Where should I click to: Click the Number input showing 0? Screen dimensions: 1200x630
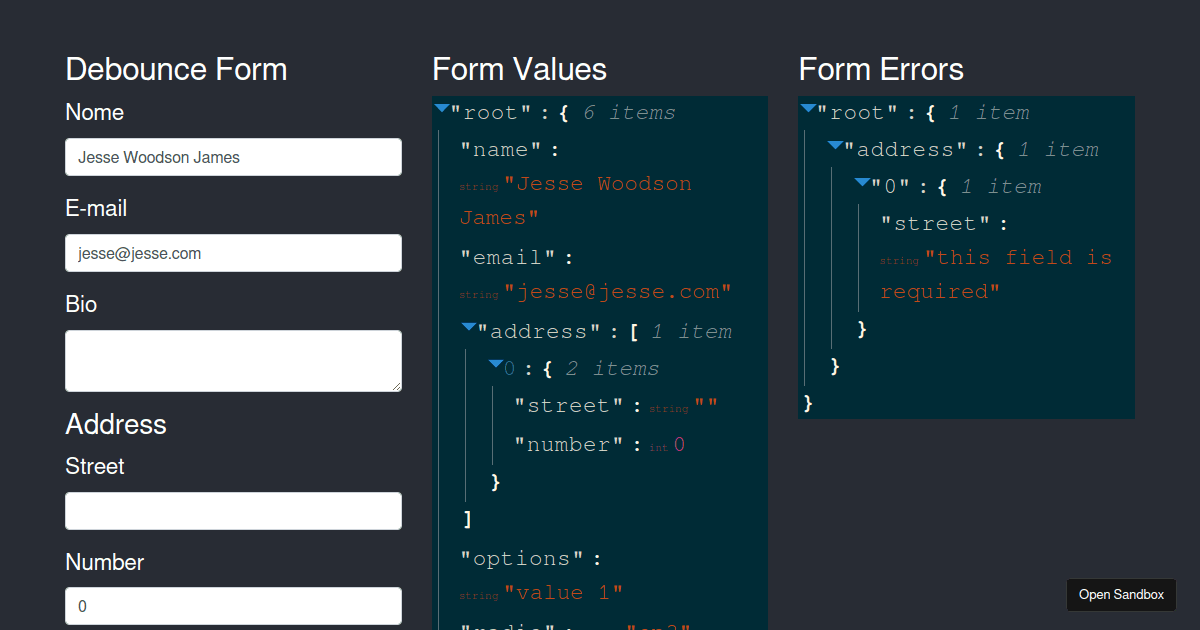[x=233, y=606]
